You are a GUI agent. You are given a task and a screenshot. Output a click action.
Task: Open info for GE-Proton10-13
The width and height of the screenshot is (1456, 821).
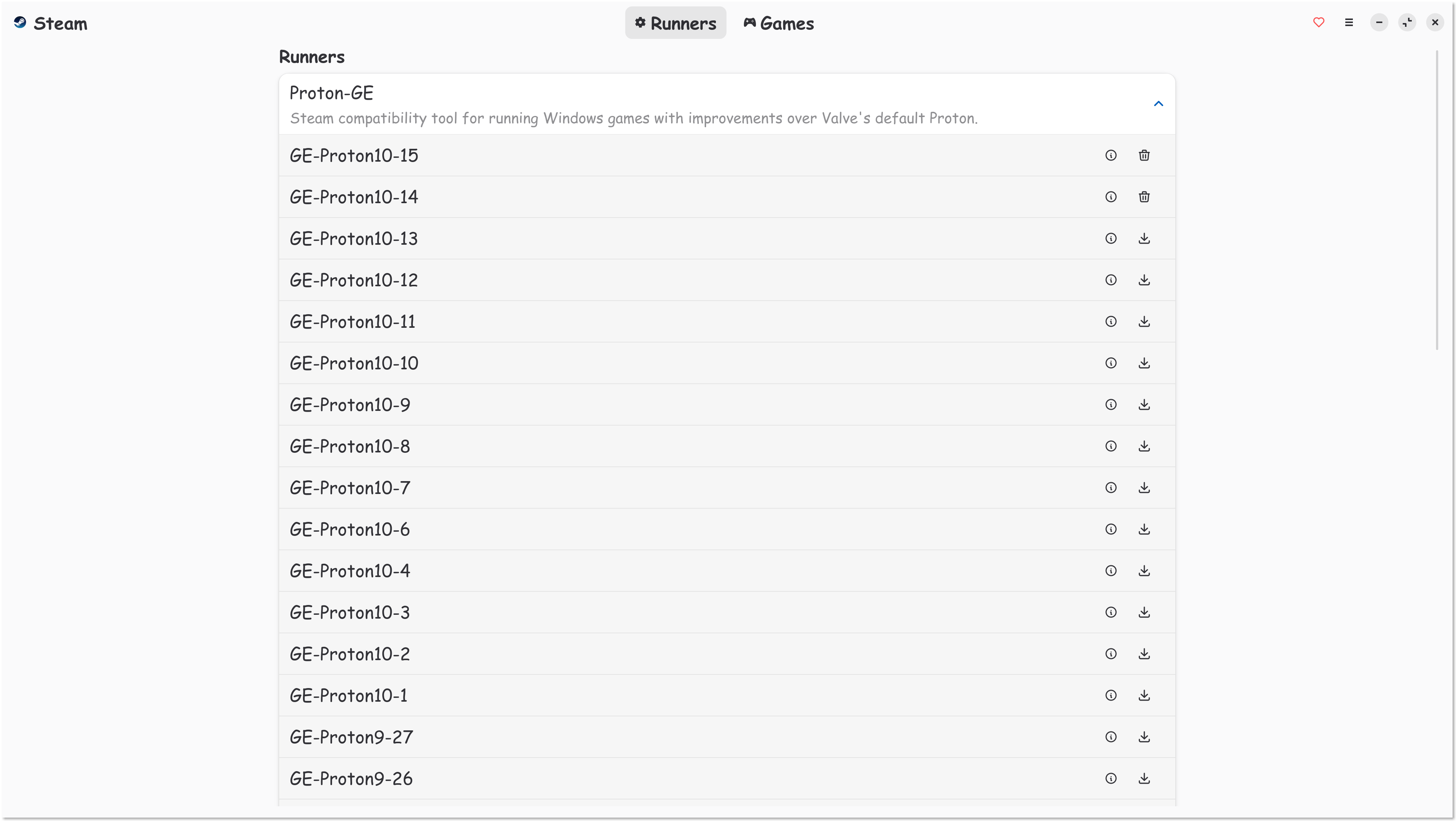(x=1111, y=238)
